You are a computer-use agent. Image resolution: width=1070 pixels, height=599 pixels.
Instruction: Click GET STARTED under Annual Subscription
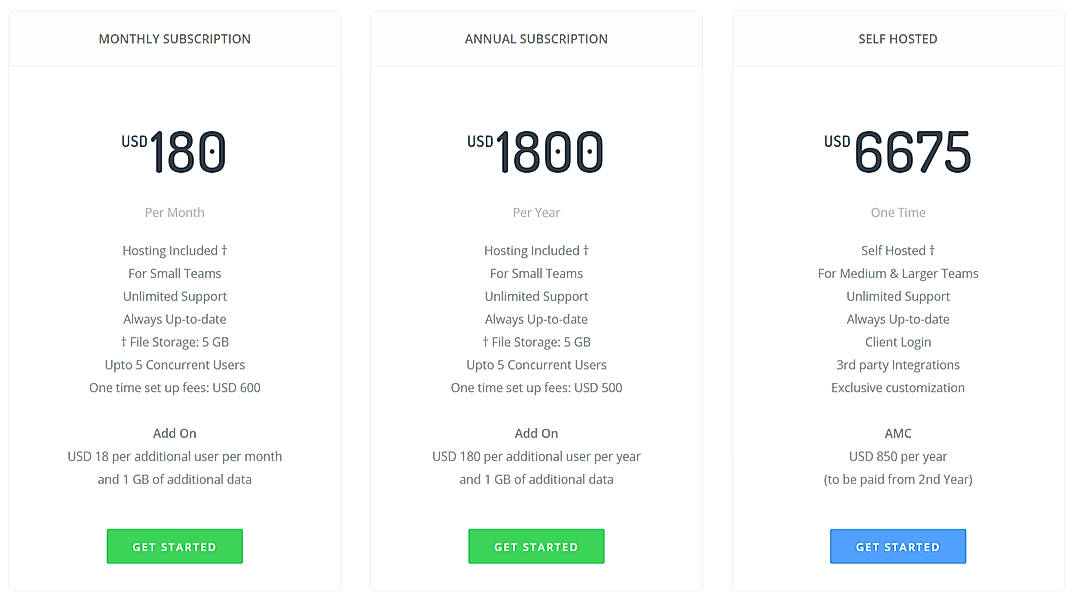536,546
